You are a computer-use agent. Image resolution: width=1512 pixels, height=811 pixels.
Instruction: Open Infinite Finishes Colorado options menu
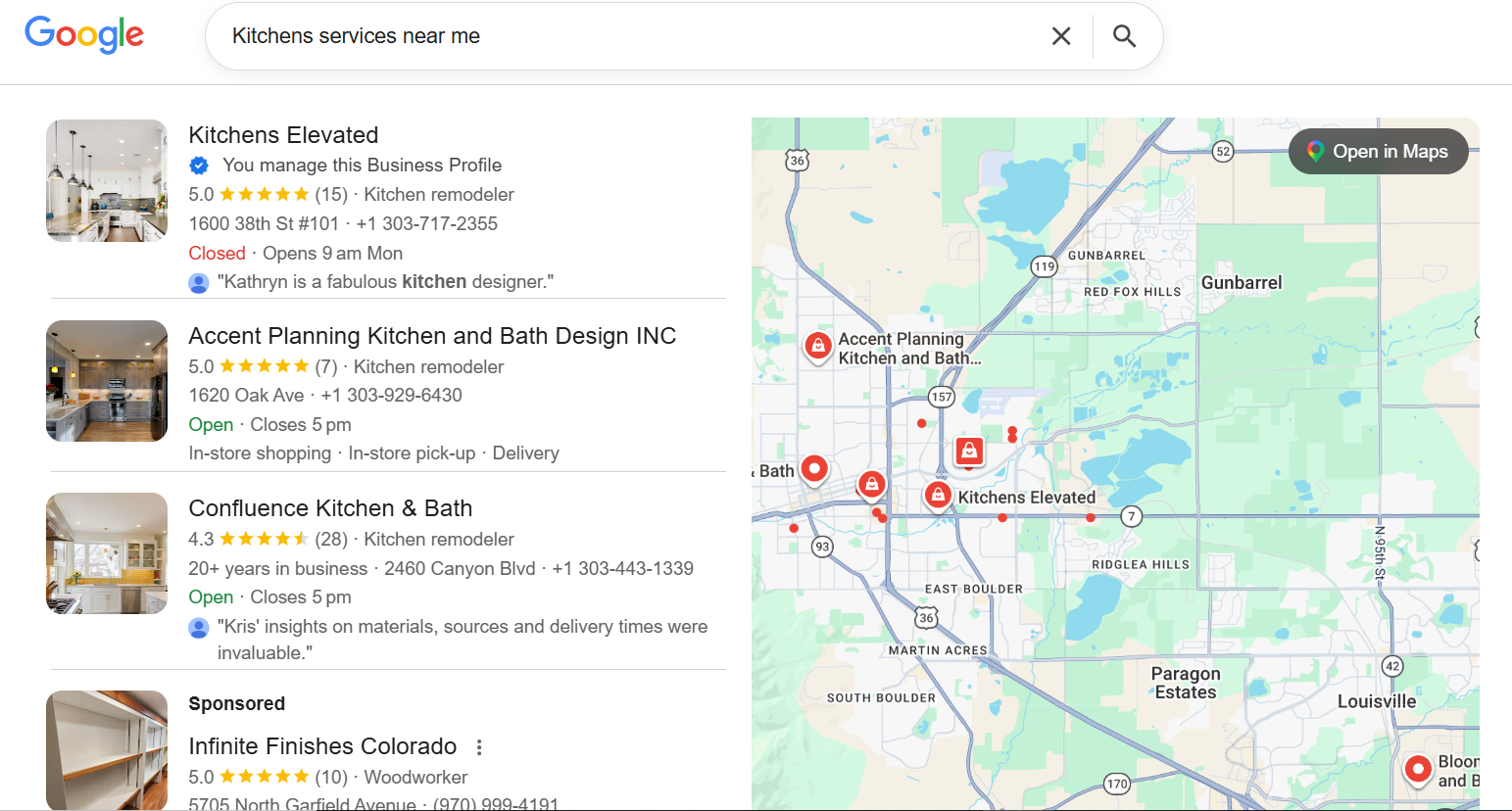pos(479,747)
